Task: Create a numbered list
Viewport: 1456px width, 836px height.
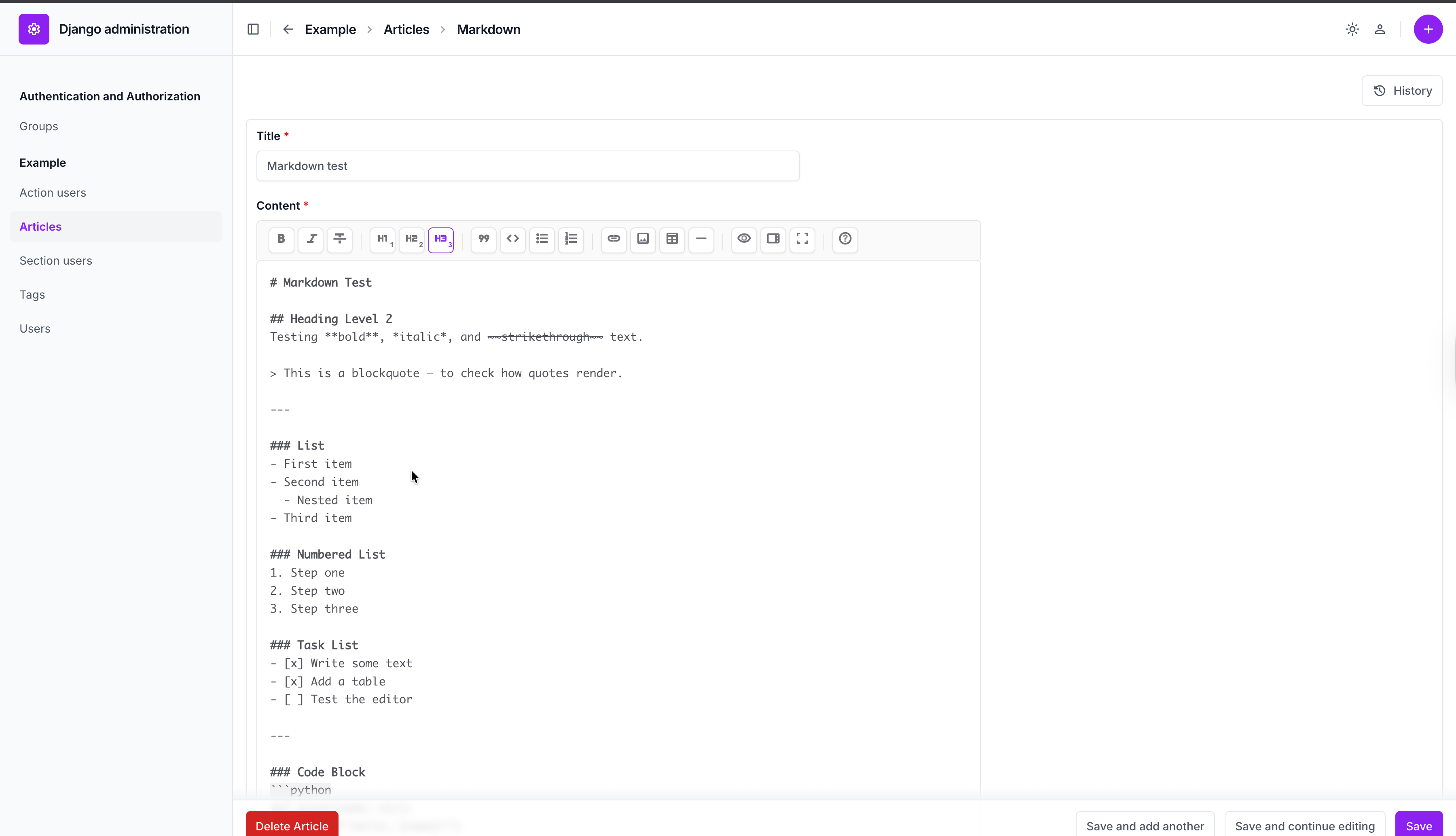Action: 571,240
